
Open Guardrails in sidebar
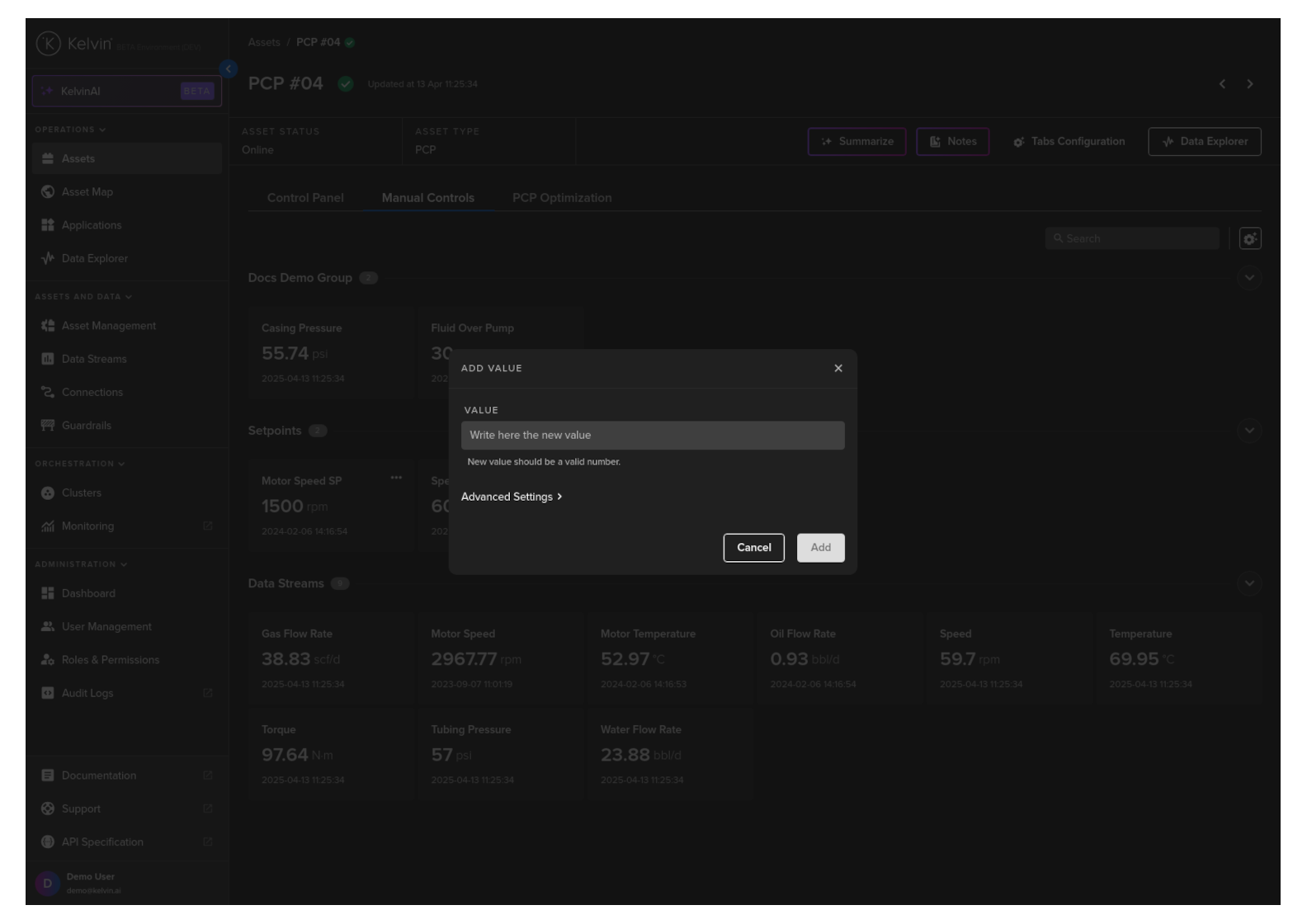tap(86, 426)
